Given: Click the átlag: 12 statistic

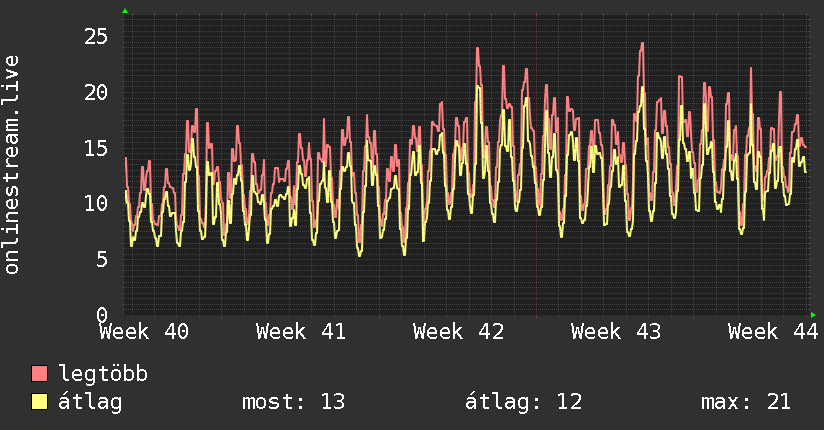Looking at the screenshot, I should (x=523, y=402).
